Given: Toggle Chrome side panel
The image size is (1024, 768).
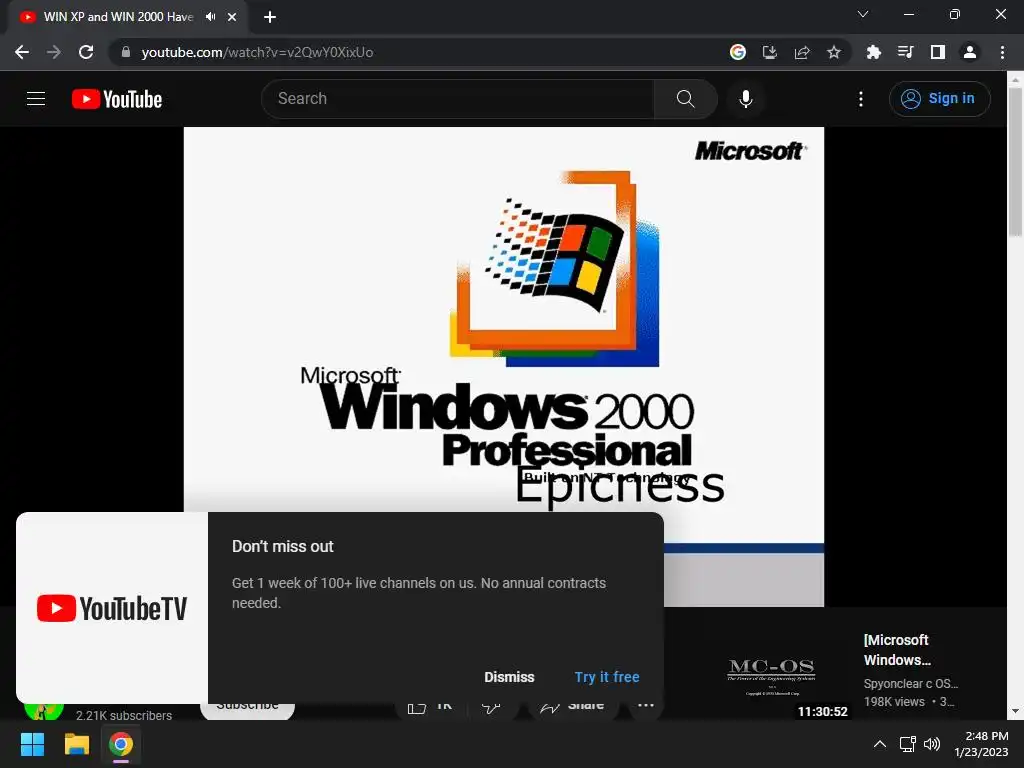Looking at the screenshot, I should point(938,52).
